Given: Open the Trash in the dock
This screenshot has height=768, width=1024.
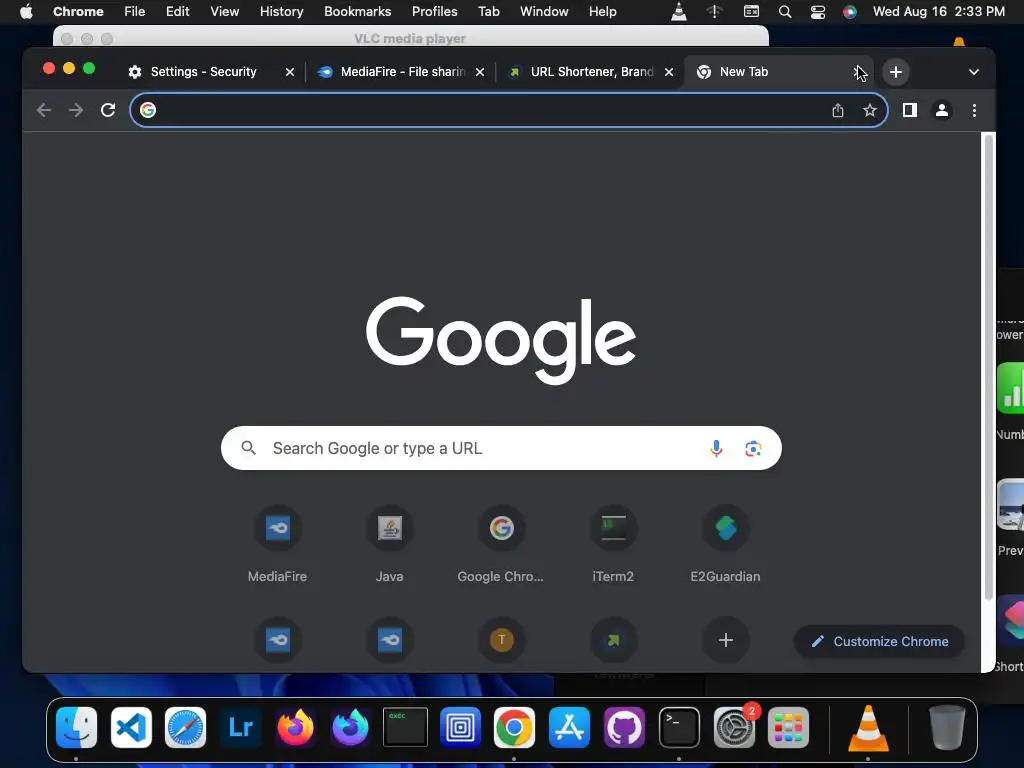Looking at the screenshot, I should point(947,728).
